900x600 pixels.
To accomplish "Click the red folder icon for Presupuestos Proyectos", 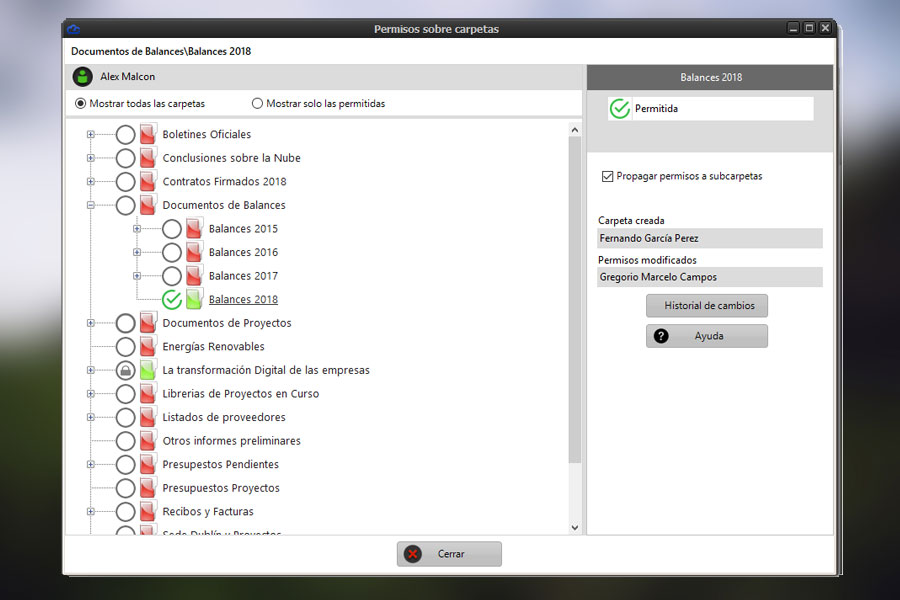I will pos(148,487).
